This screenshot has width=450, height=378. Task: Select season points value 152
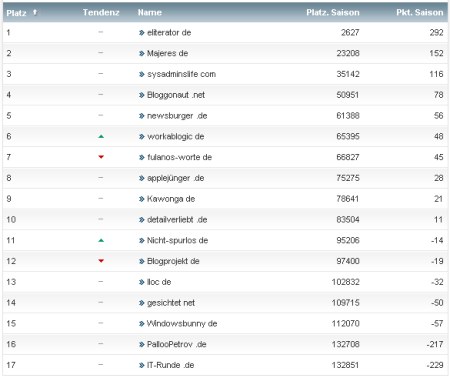[436, 53]
